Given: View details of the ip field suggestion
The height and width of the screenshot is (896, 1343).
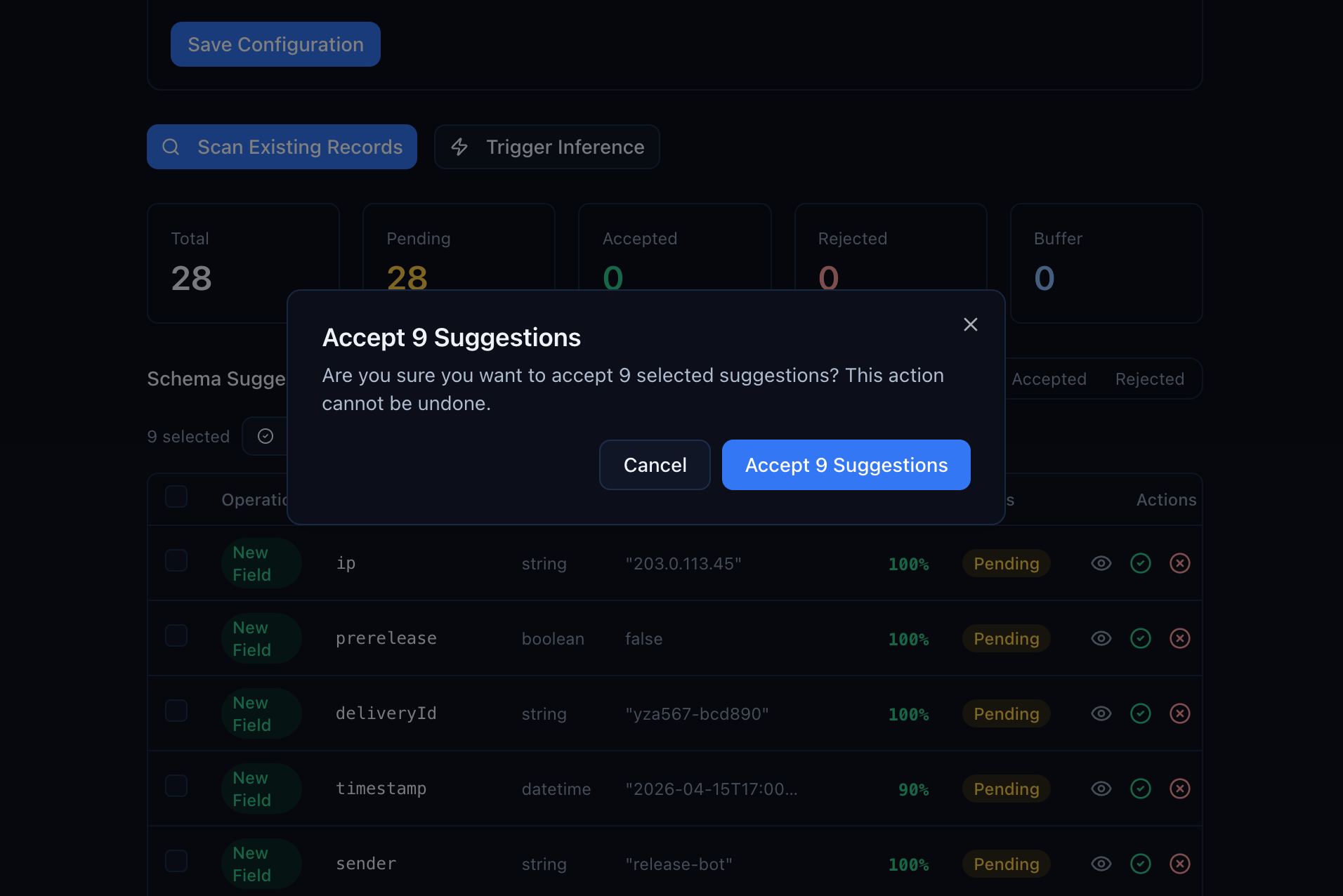Looking at the screenshot, I should pos(1101,563).
